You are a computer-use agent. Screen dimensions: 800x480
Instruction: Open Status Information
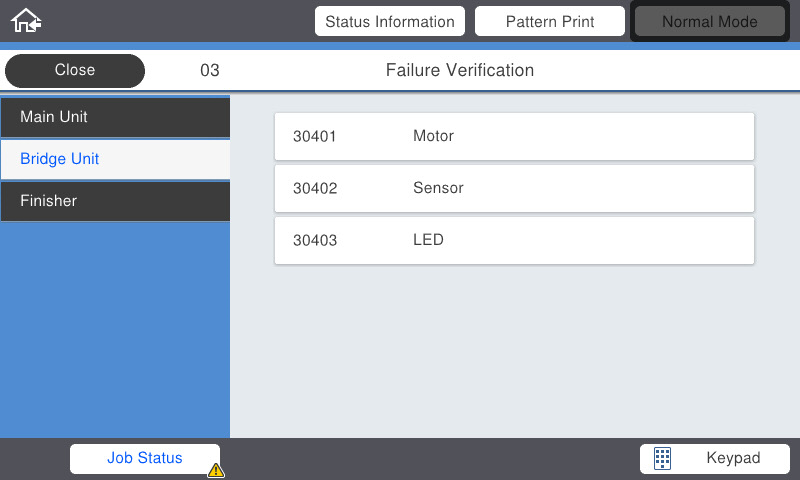coord(390,21)
